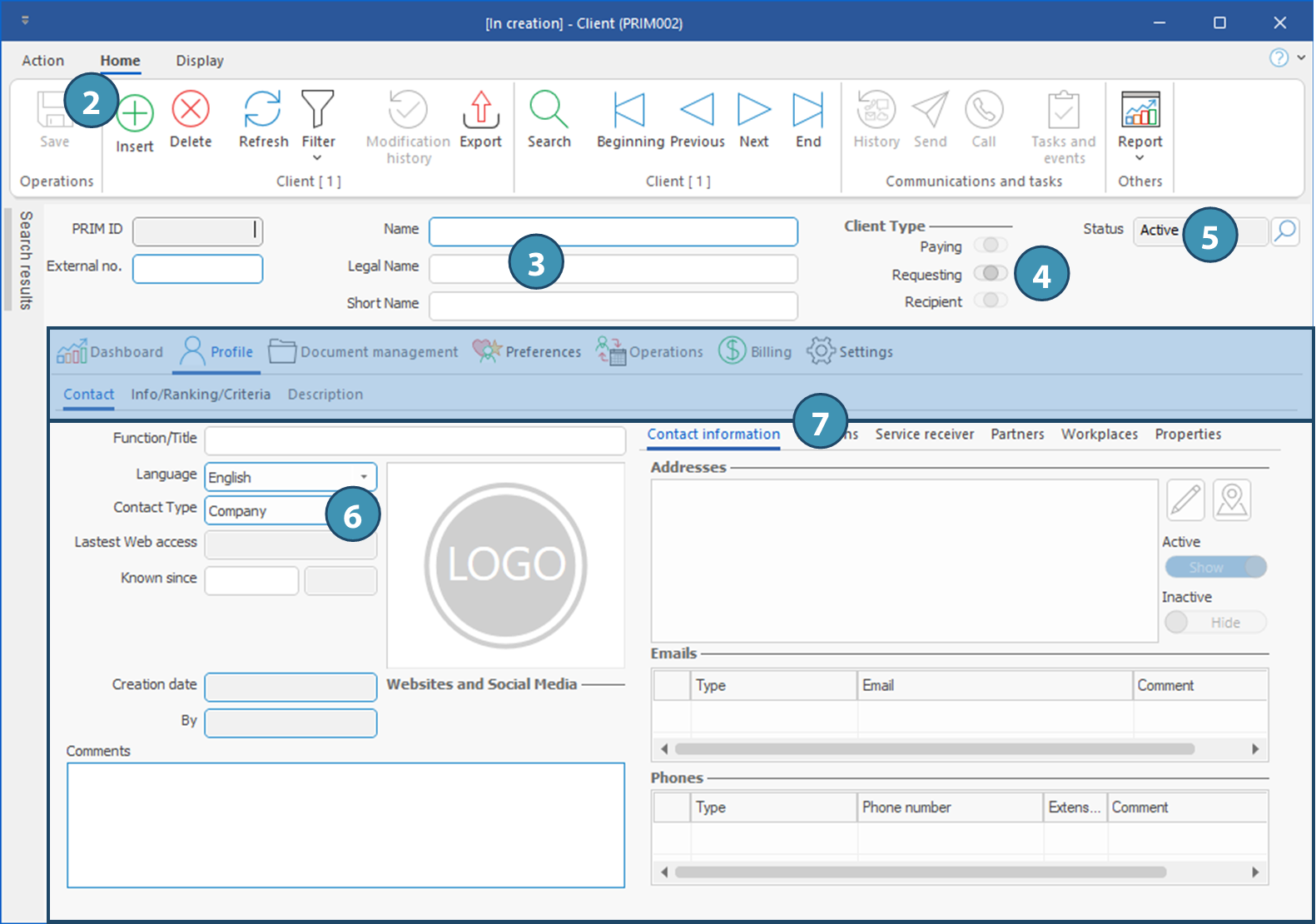Screen dimensions: 1316x924
Task: Expand the Filter dropdown arrow
Action: click(x=317, y=158)
